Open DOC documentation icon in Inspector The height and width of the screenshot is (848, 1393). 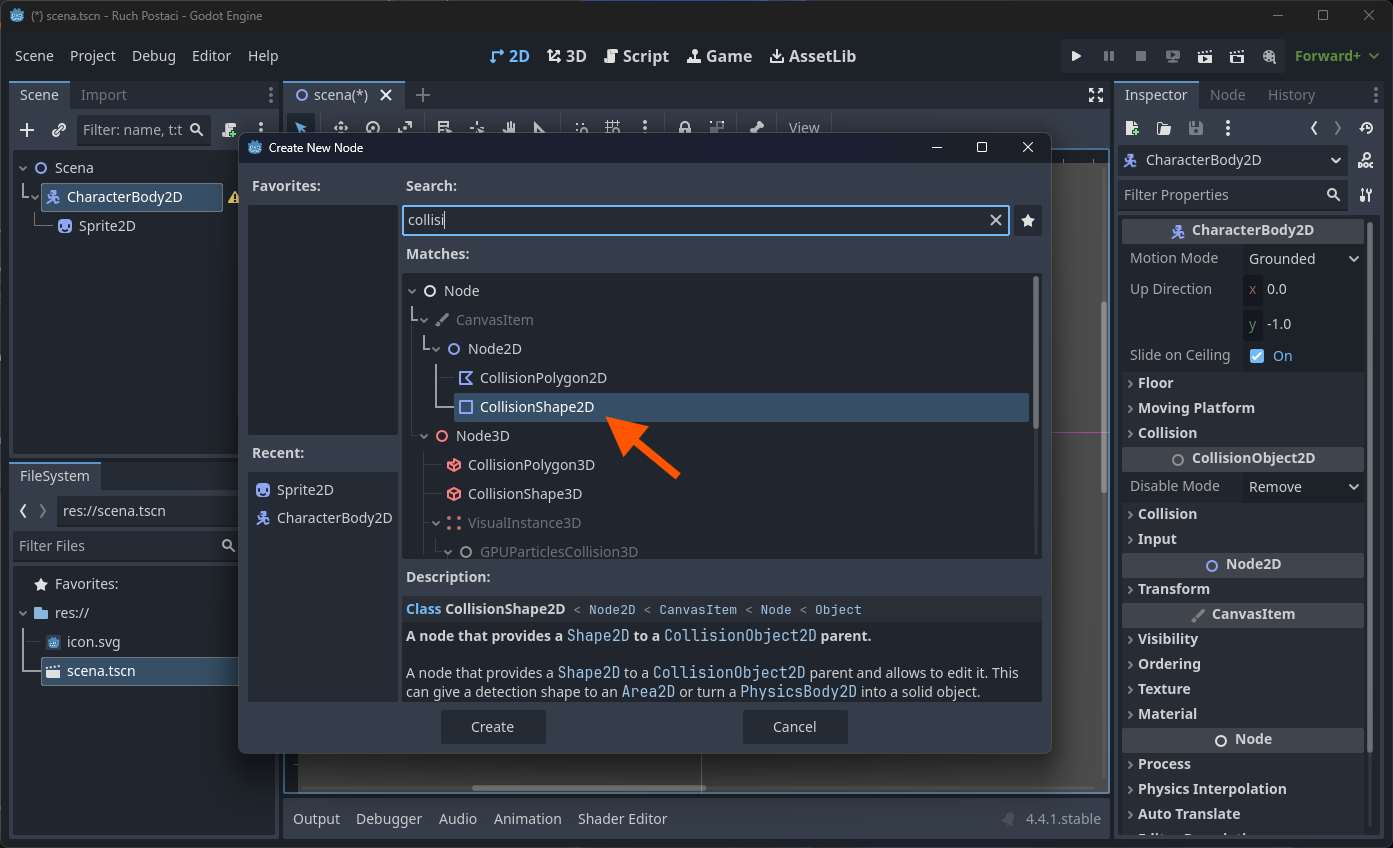click(x=1366, y=160)
